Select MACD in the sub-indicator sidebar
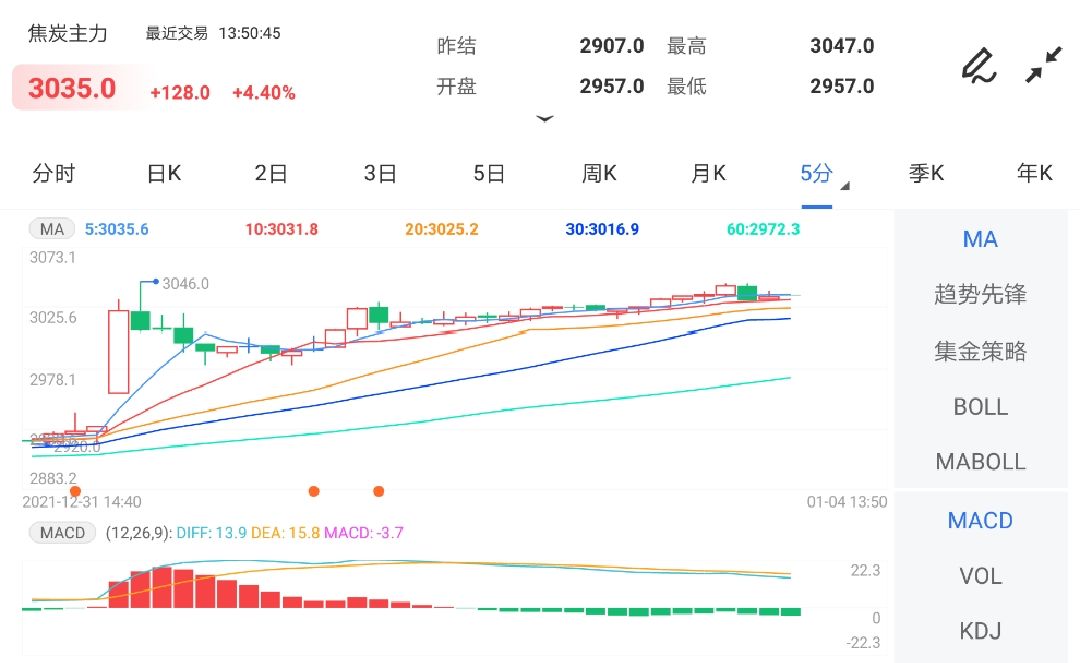 click(x=980, y=520)
